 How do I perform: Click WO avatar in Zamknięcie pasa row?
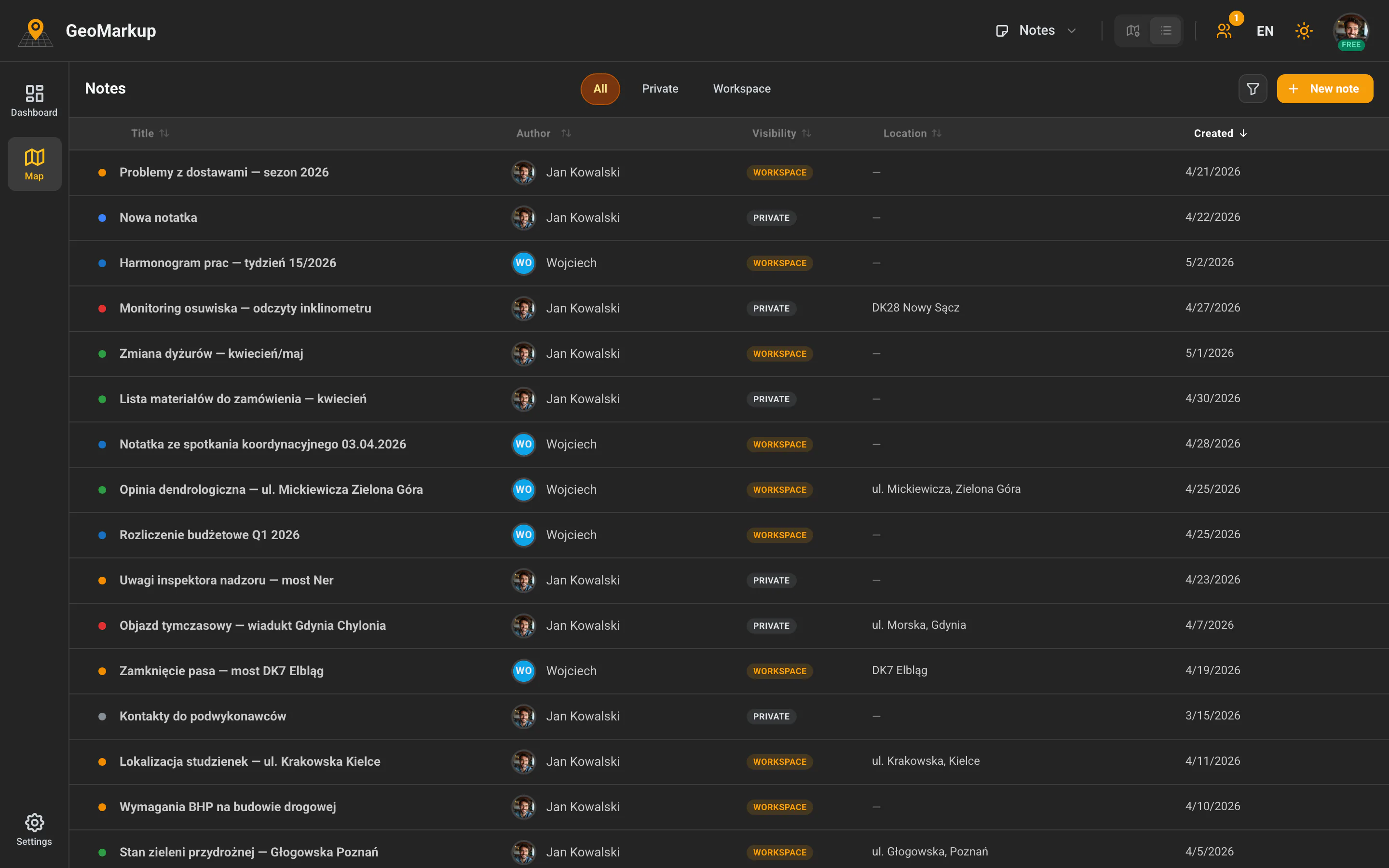click(523, 671)
